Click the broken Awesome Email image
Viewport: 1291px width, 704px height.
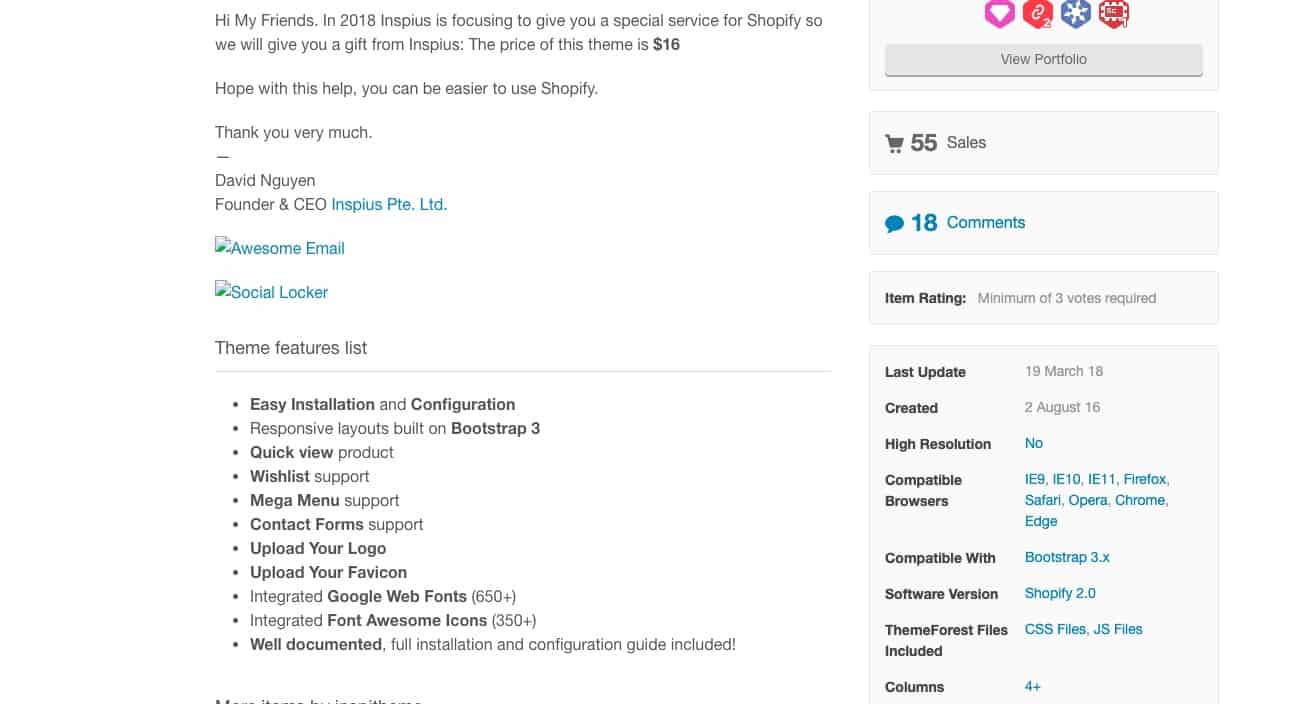pyautogui.click(x=280, y=248)
